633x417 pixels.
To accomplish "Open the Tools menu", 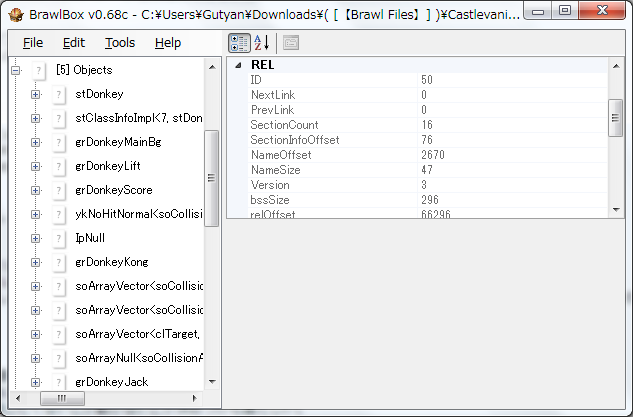I will tap(120, 43).
